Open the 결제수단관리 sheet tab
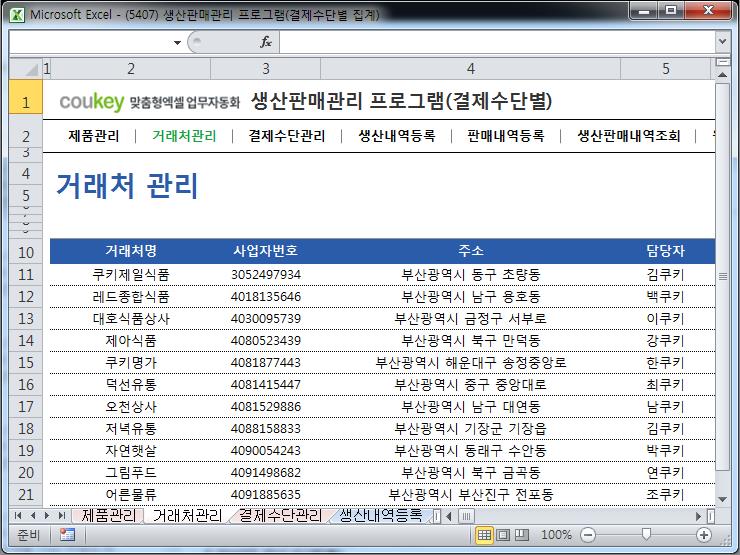 pyautogui.click(x=280, y=515)
